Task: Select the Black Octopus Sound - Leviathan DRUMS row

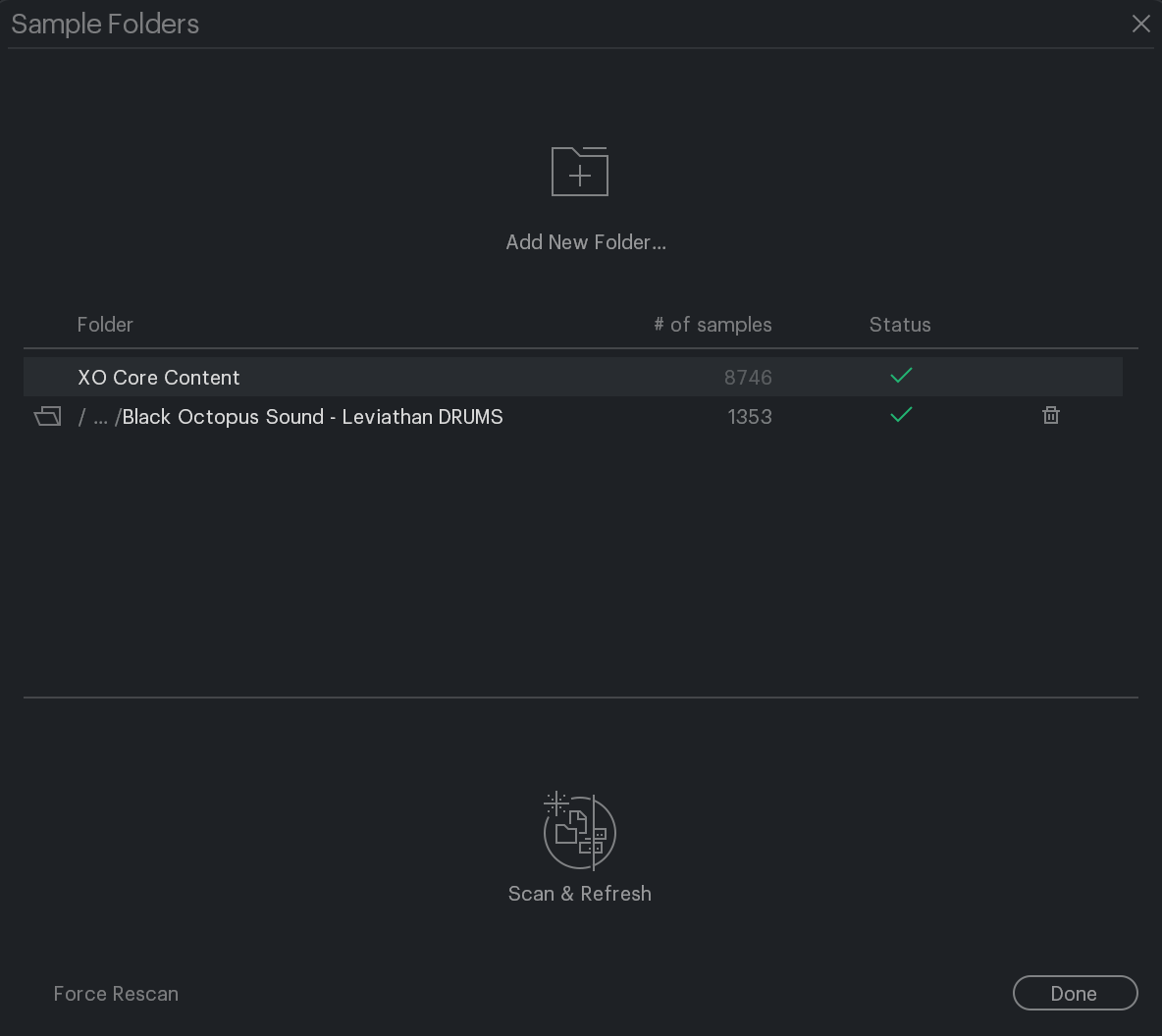Action: tap(573, 416)
